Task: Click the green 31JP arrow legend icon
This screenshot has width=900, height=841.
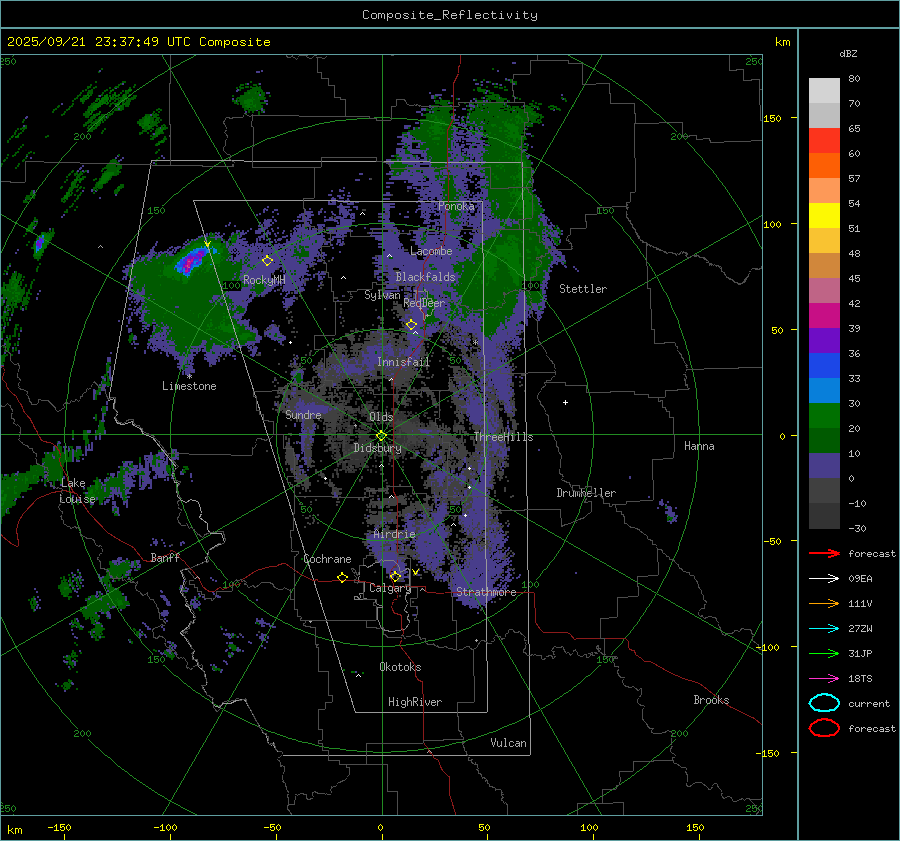Action: (824, 653)
